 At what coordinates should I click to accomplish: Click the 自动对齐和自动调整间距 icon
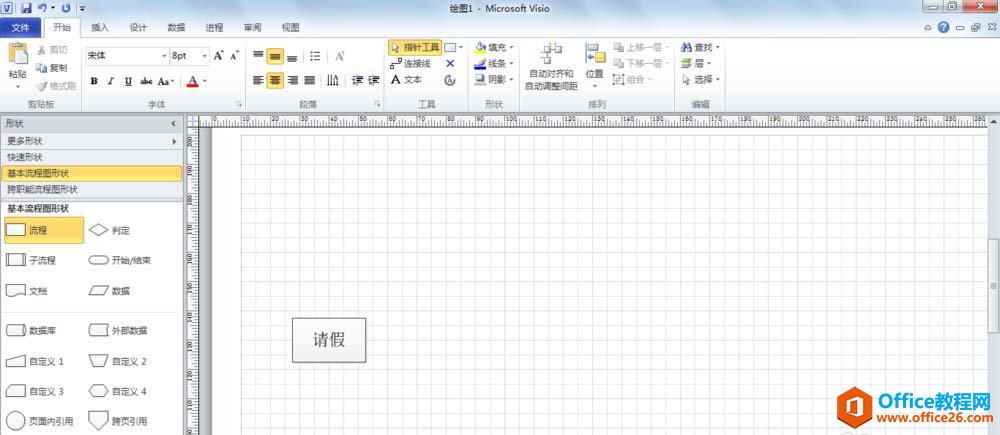point(550,53)
